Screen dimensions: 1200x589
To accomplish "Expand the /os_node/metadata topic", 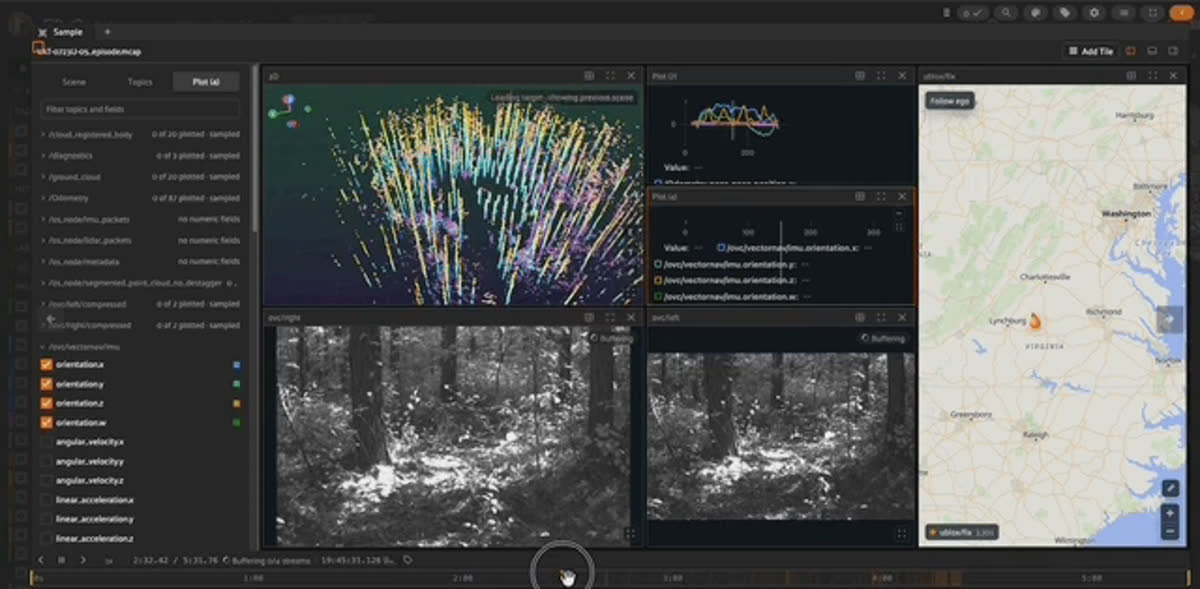I will click(x=43, y=261).
